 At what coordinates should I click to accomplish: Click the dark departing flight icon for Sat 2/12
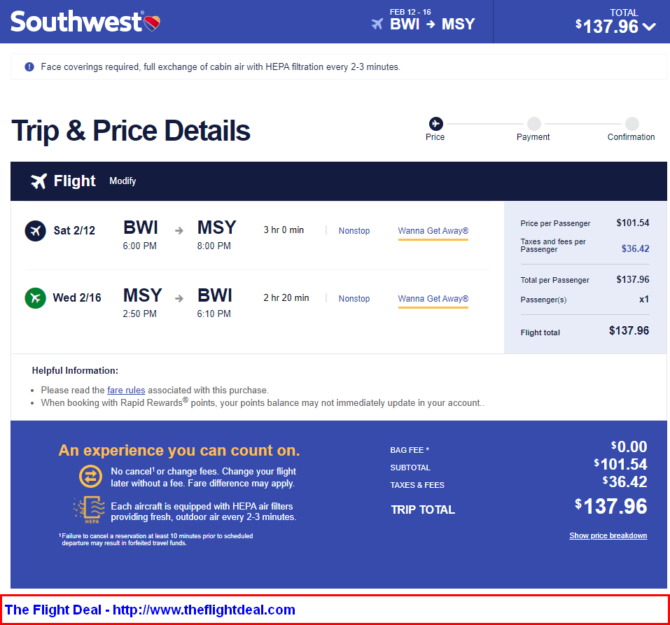pyautogui.click(x=35, y=231)
